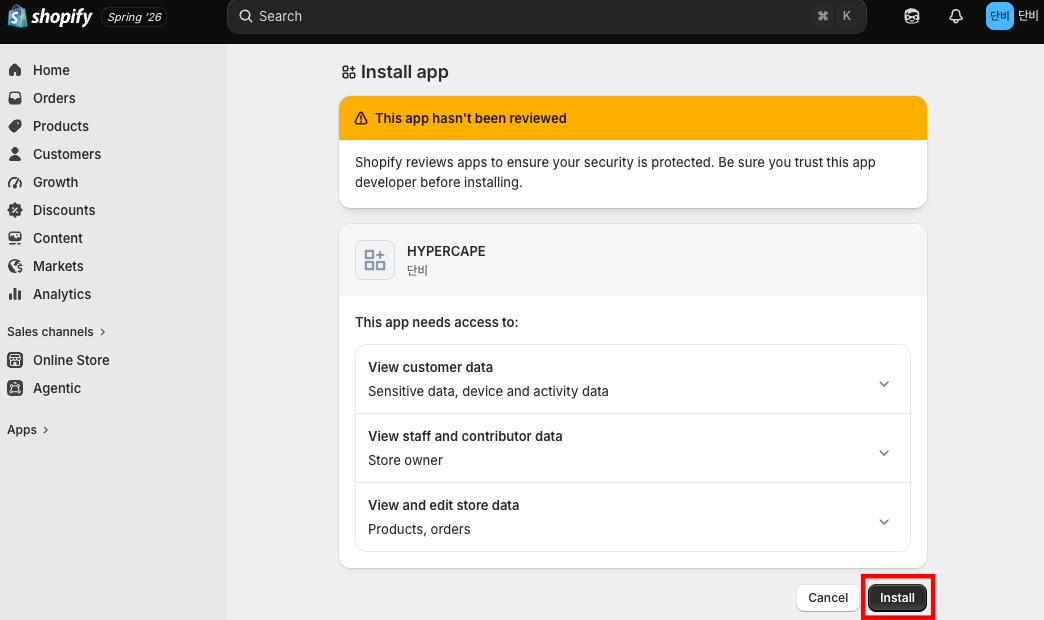Expand View customer data permission chevron
Screen dimensions: 1044x620
(884, 384)
